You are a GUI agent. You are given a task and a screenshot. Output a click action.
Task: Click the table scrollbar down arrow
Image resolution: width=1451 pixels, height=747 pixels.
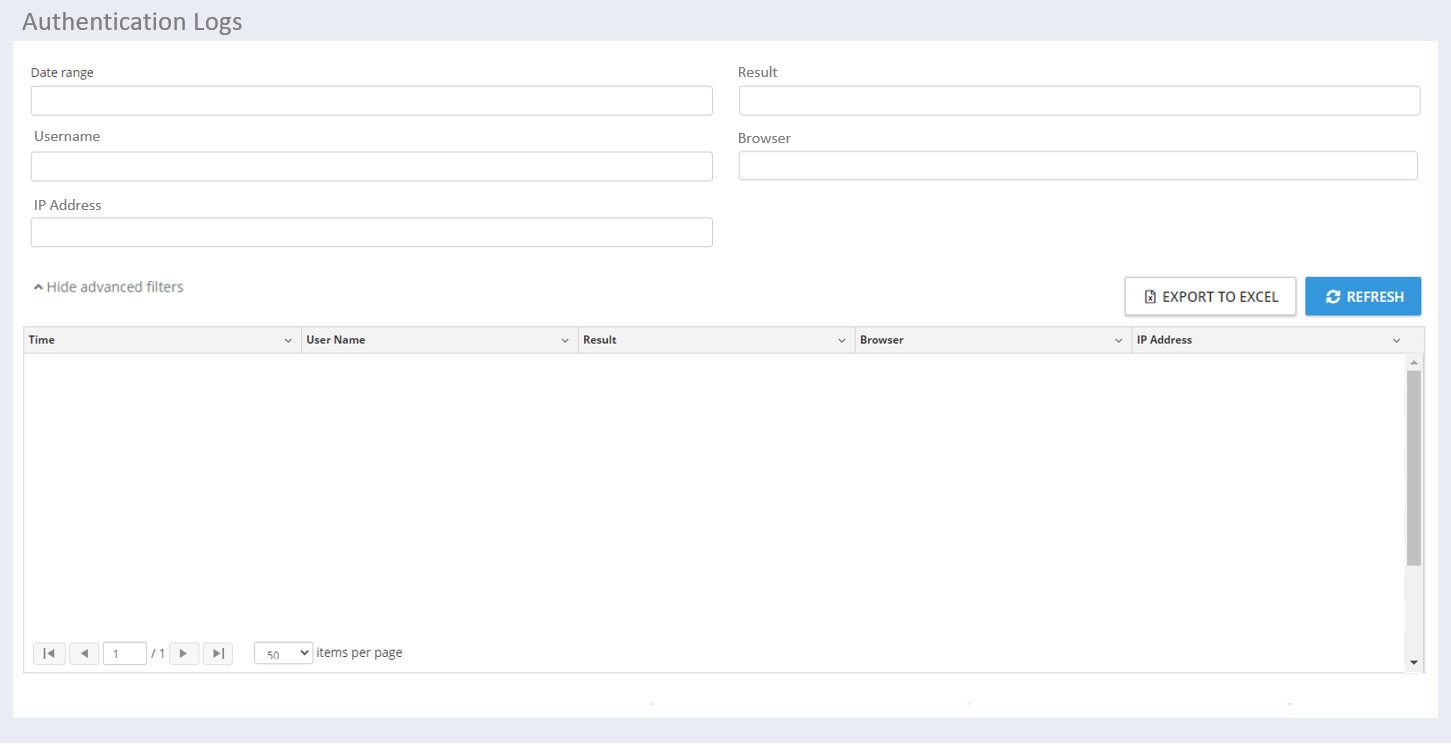1413,663
